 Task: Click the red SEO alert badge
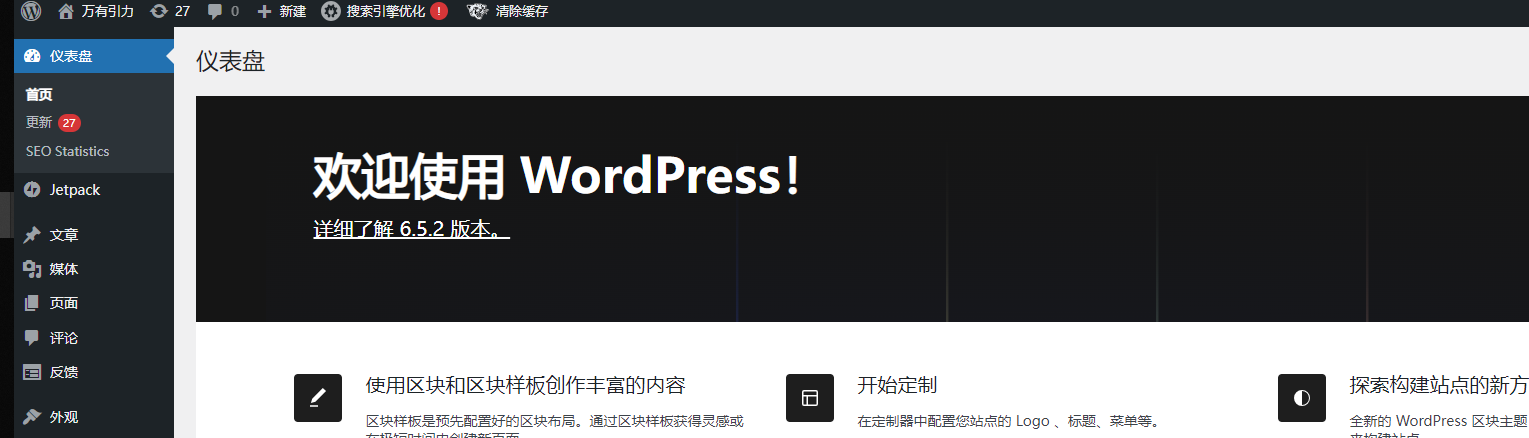pyautogui.click(x=439, y=12)
